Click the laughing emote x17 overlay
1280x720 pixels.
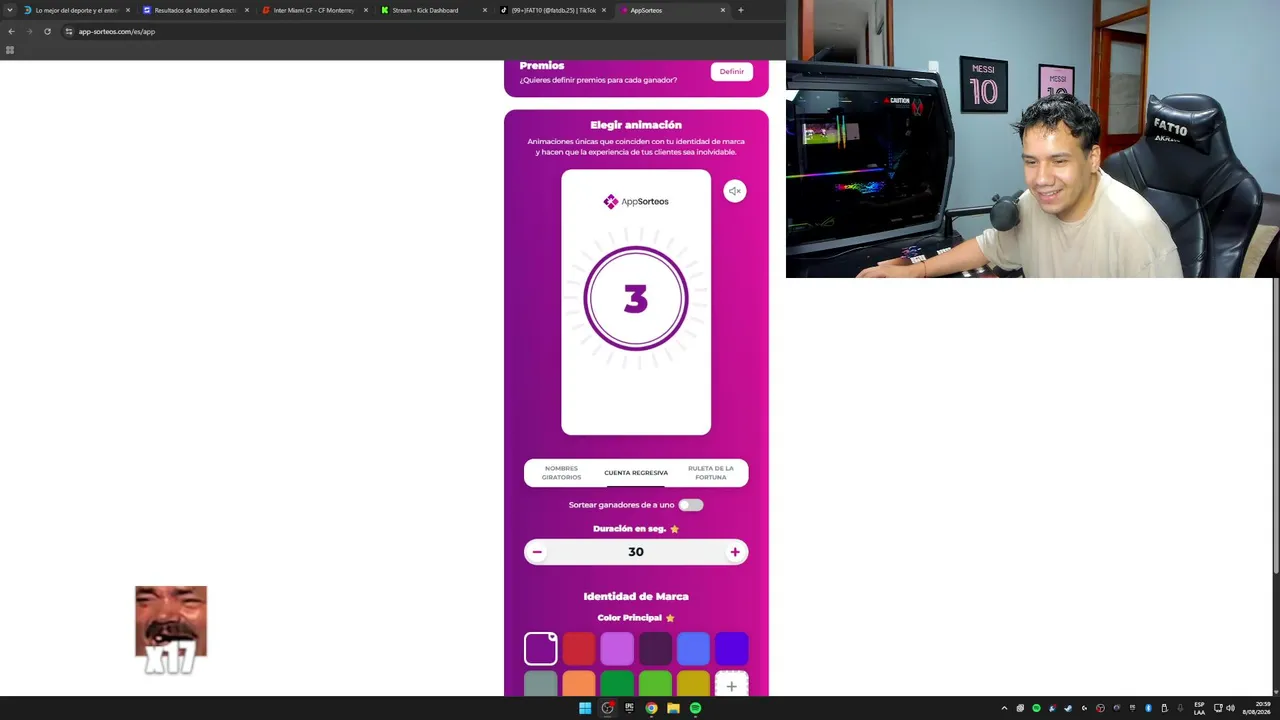(171, 630)
